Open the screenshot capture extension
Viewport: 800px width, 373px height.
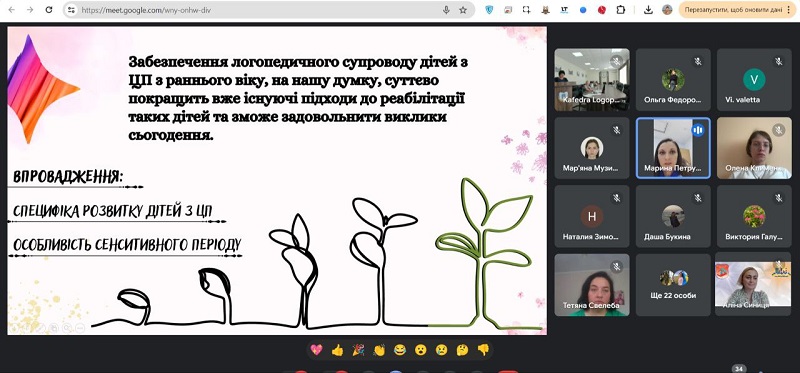click(527, 10)
